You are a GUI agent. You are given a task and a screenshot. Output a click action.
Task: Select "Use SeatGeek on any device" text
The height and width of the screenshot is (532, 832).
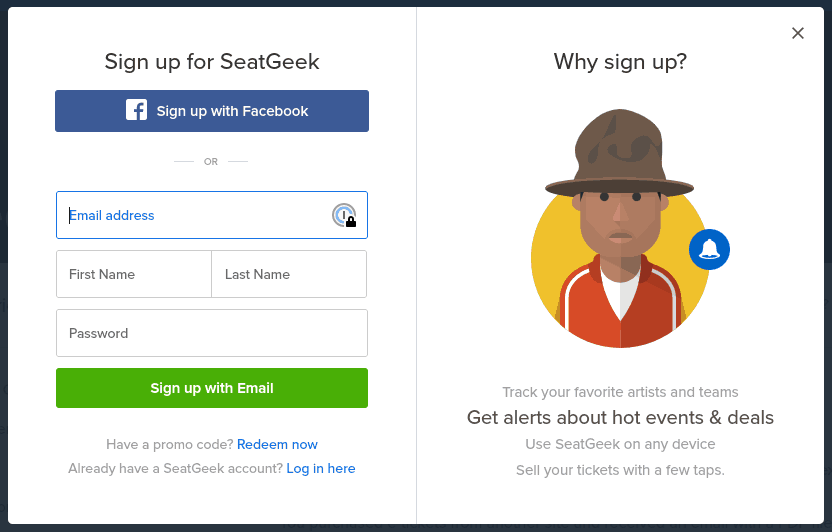620,444
